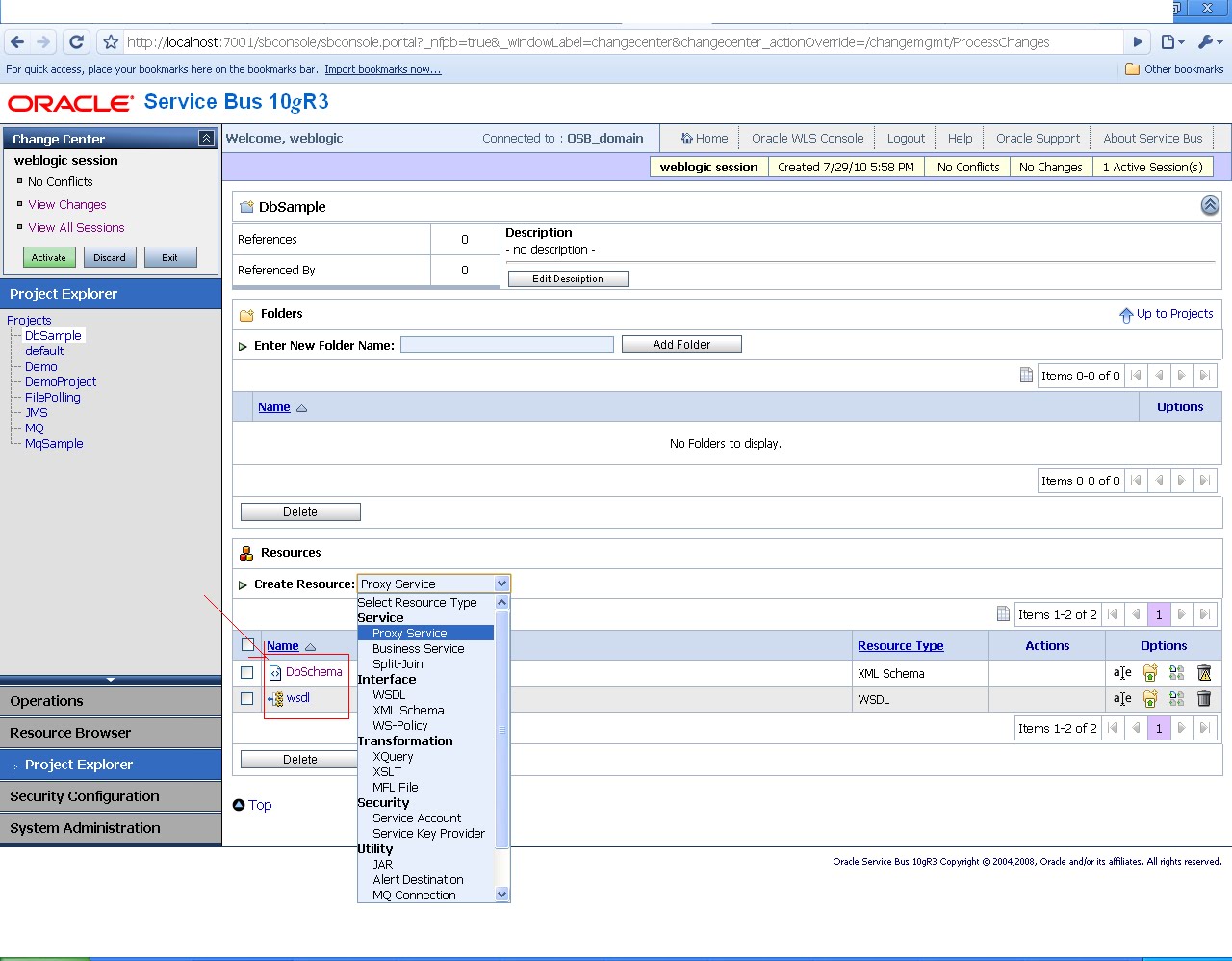This screenshot has width=1232, height=961.
Task: Collapse sidebar with the divider arrow
Action: pyautogui.click(x=111, y=680)
